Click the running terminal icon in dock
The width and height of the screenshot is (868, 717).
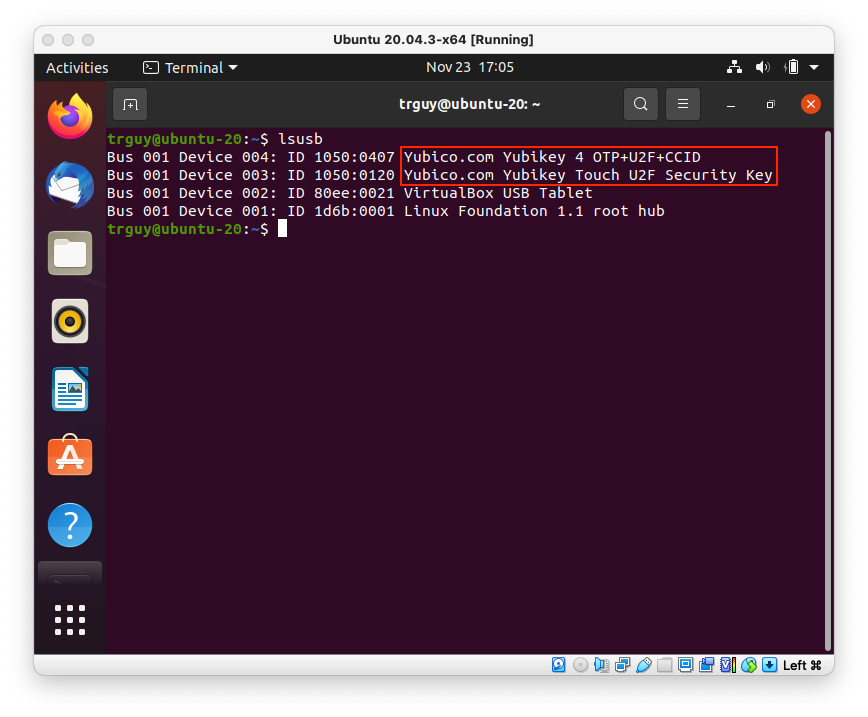point(70,572)
